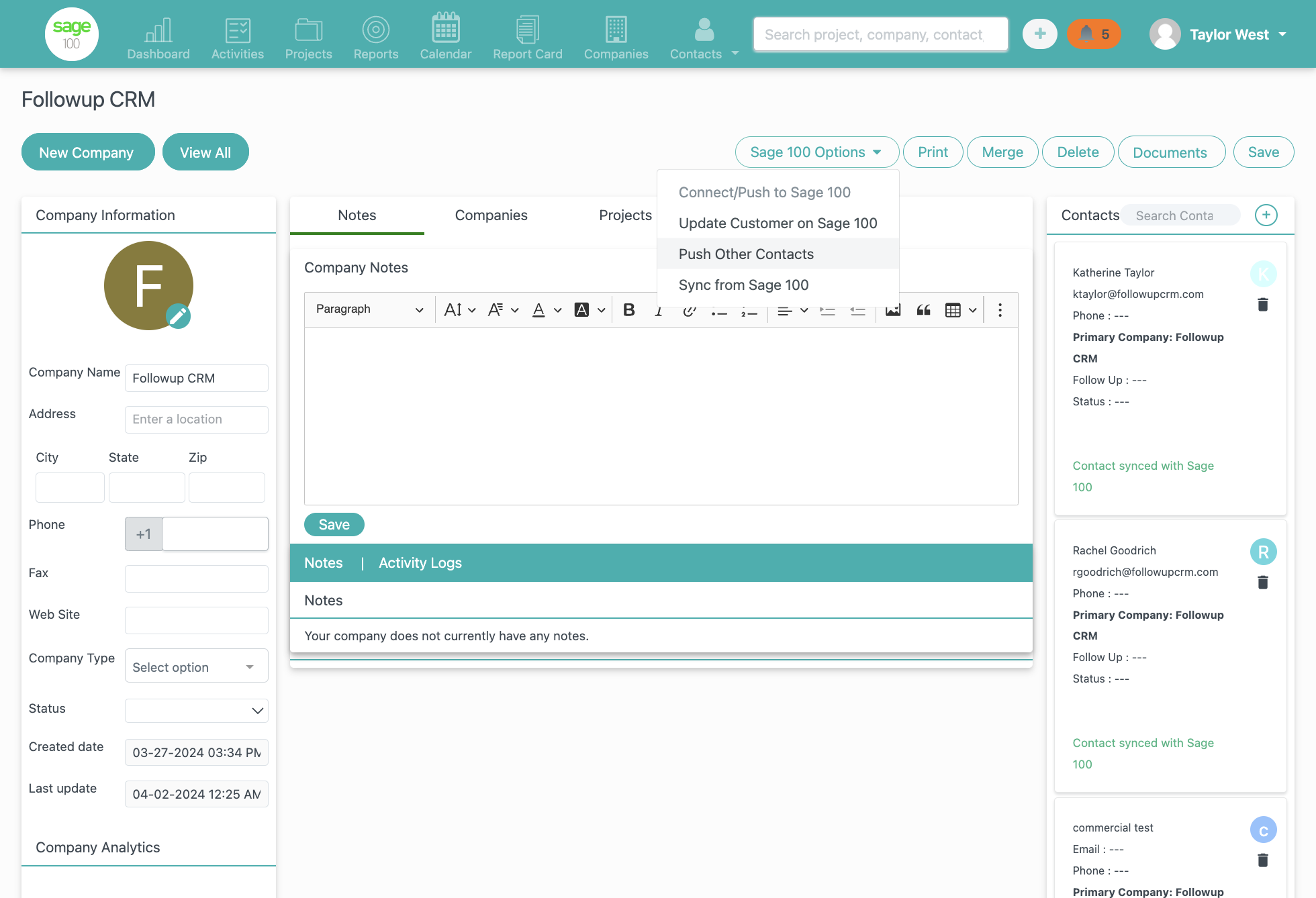1316x898 pixels.
Task: Insert an image in the notes editor
Action: click(x=893, y=309)
